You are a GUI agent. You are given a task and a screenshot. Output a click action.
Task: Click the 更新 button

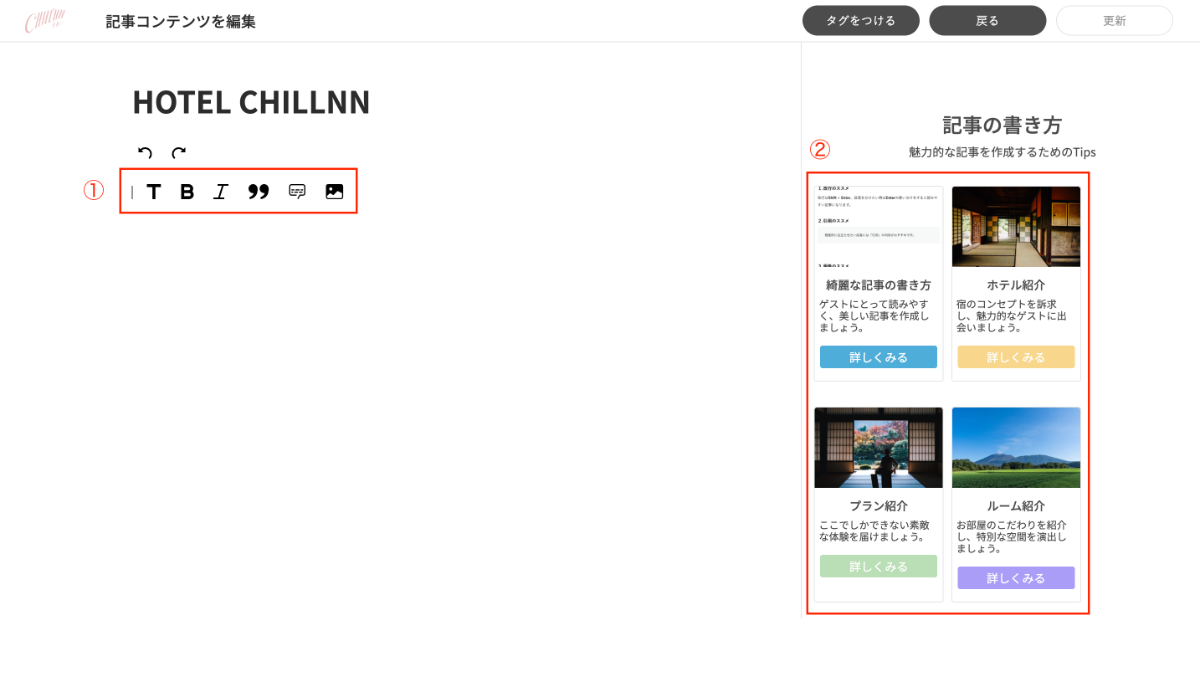pos(1114,21)
